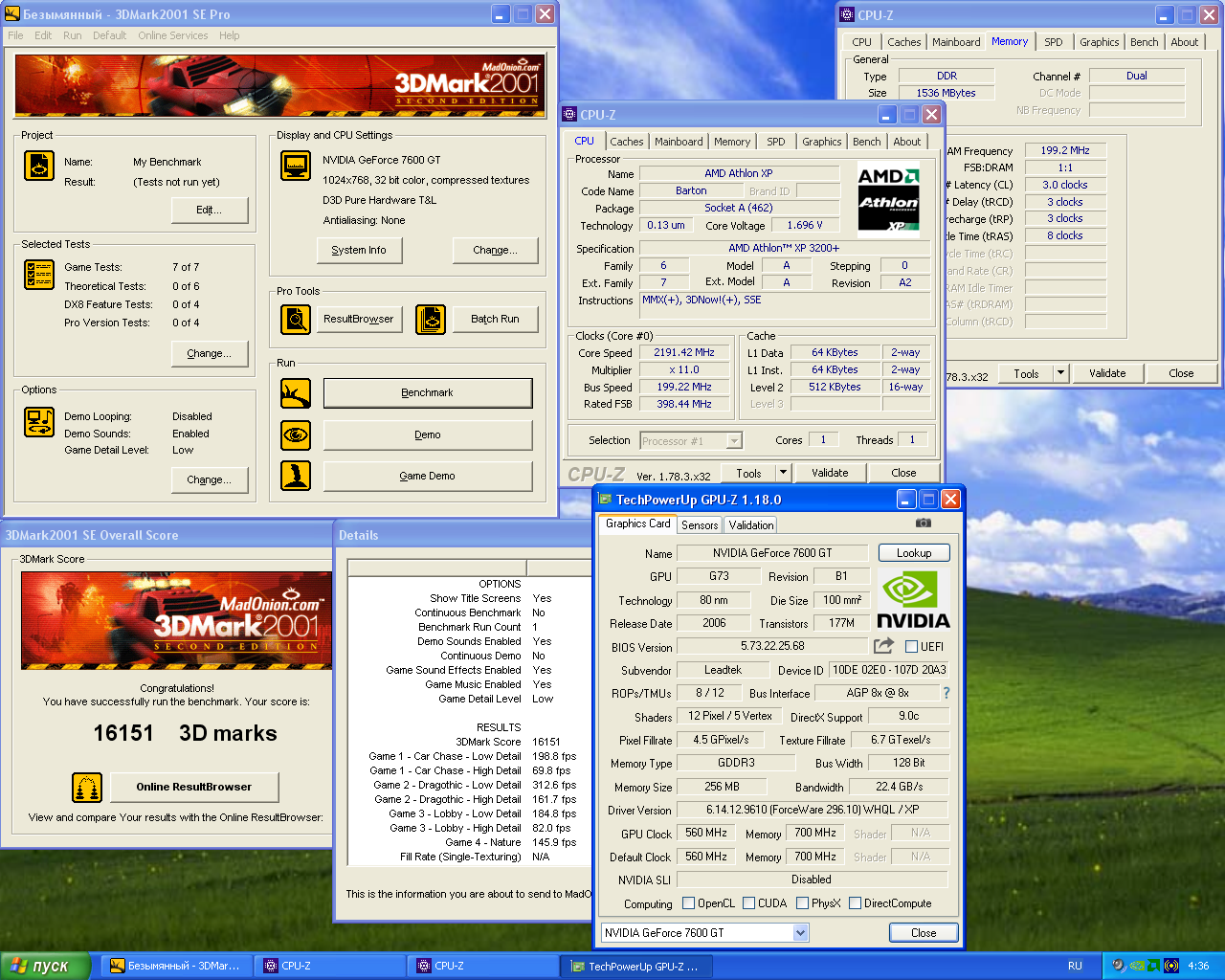
Task: Open the Processor #1 selection dropdown
Action: point(734,440)
